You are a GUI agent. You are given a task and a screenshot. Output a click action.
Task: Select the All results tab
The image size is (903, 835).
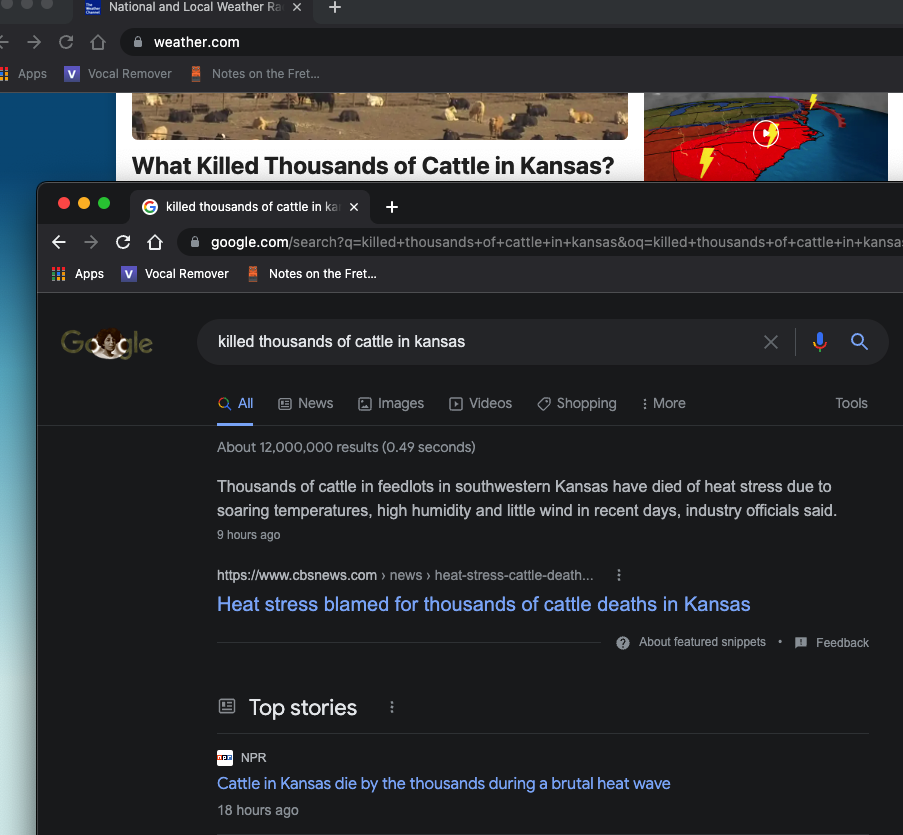pos(235,404)
